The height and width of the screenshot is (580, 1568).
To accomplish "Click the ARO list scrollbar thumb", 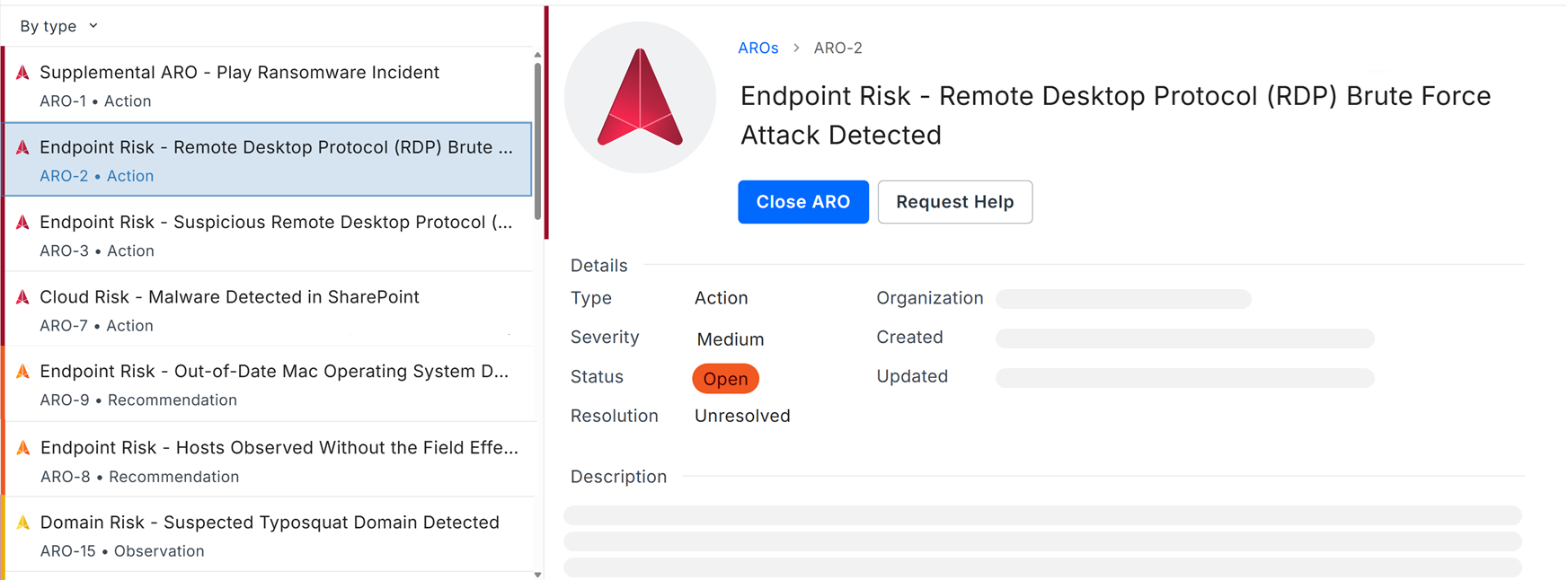I will [x=538, y=139].
